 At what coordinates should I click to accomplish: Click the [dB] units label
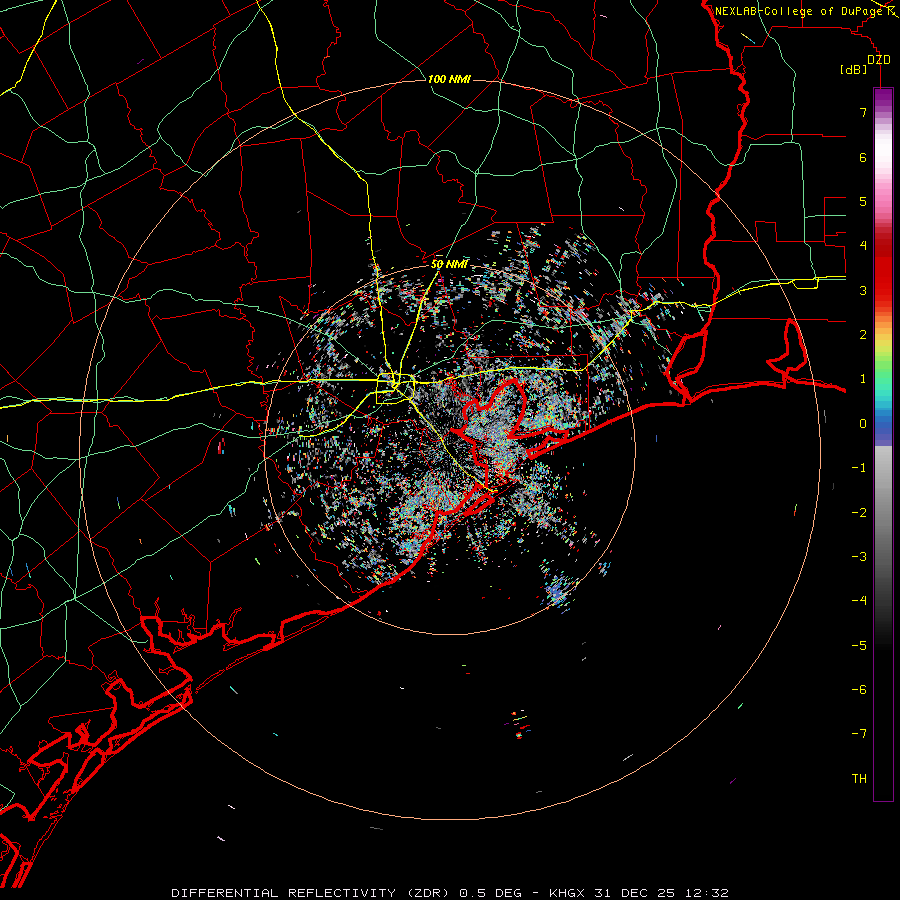pos(854,70)
